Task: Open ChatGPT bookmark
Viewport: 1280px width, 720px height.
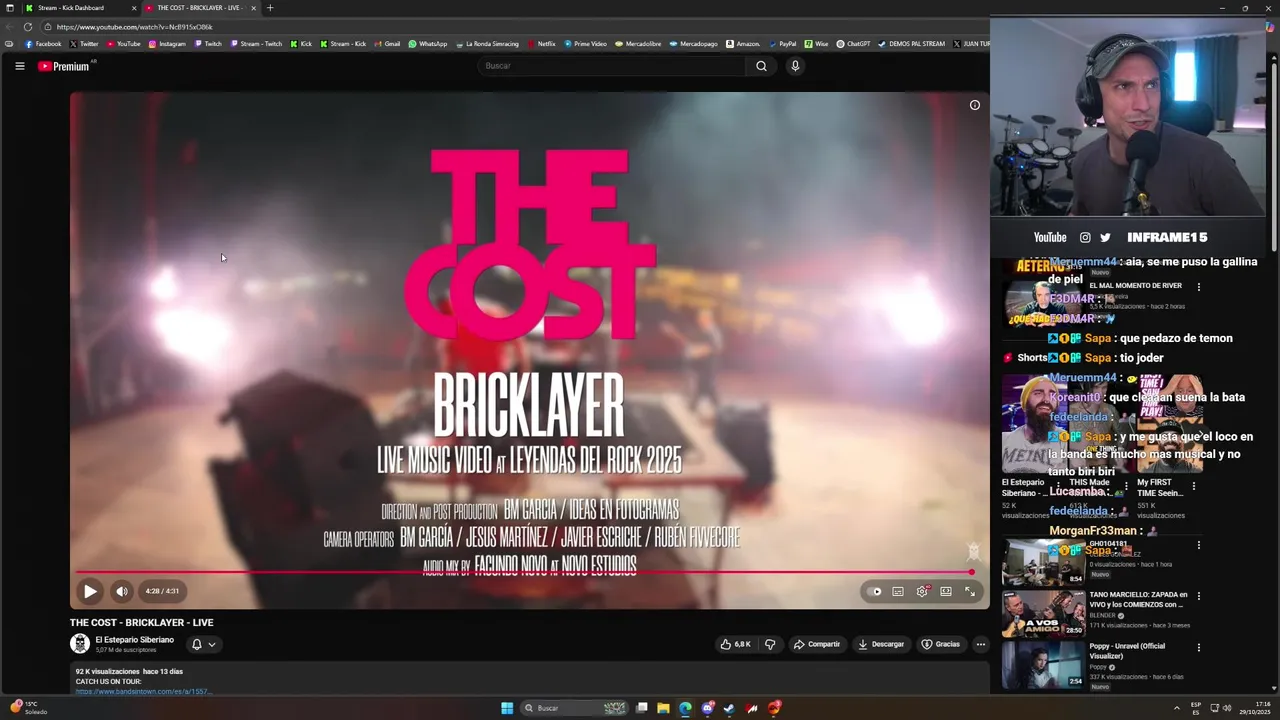Action: (x=853, y=44)
